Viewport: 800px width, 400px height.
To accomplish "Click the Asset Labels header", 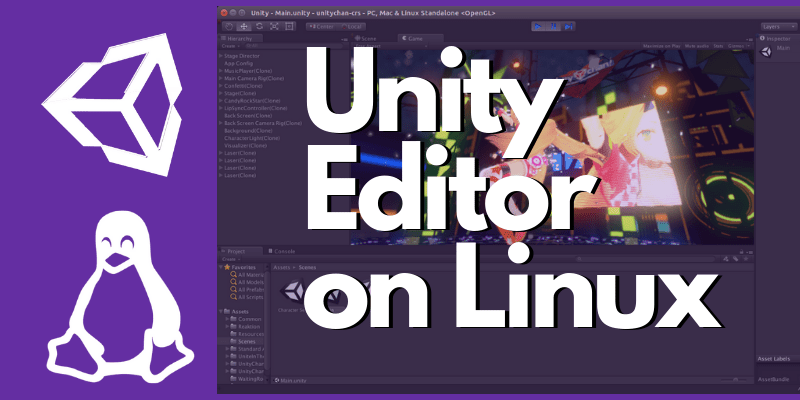I will click(x=774, y=359).
